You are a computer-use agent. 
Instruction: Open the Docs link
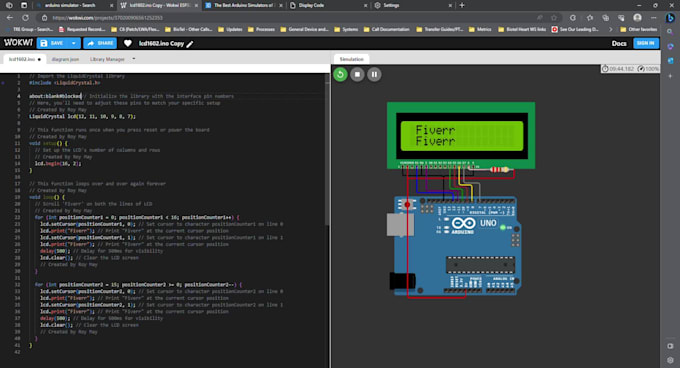click(619, 43)
